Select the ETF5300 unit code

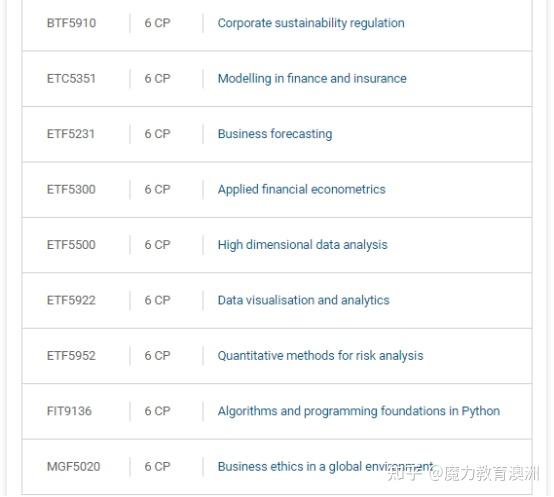coord(71,190)
